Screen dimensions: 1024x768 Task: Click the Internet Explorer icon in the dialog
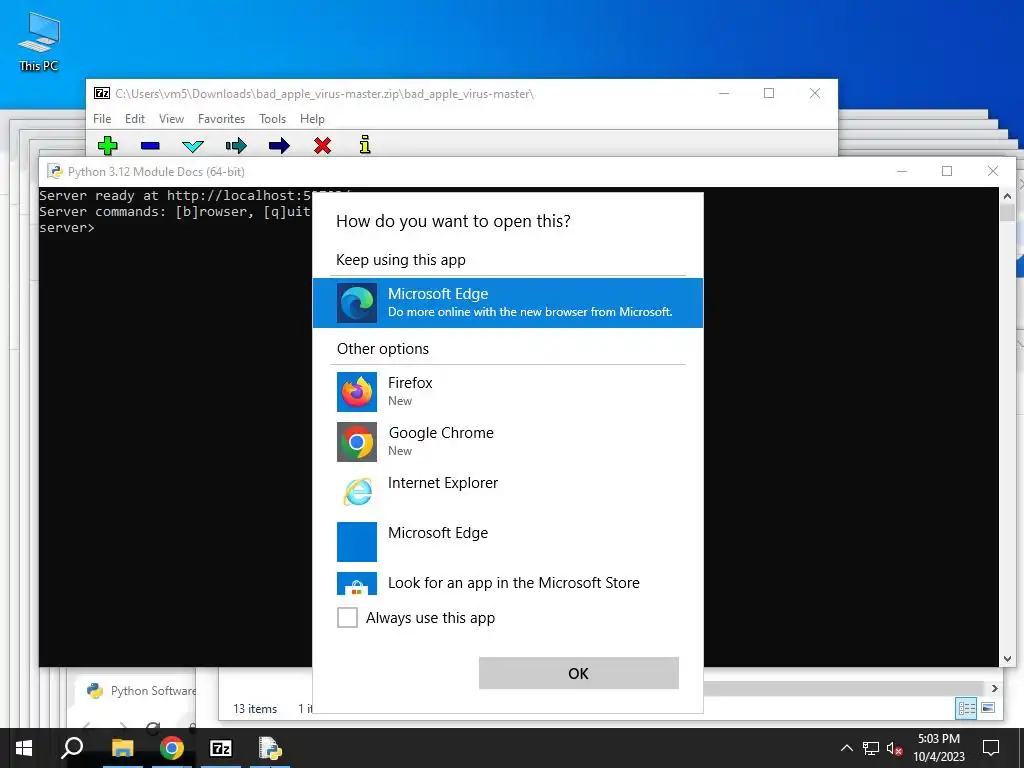pos(357,492)
